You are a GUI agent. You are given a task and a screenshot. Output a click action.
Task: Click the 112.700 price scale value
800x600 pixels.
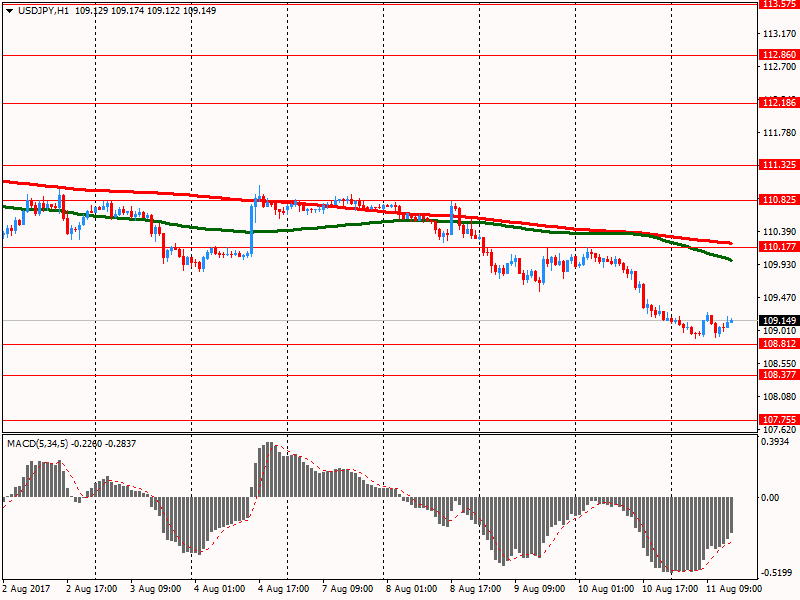[x=779, y=67]
